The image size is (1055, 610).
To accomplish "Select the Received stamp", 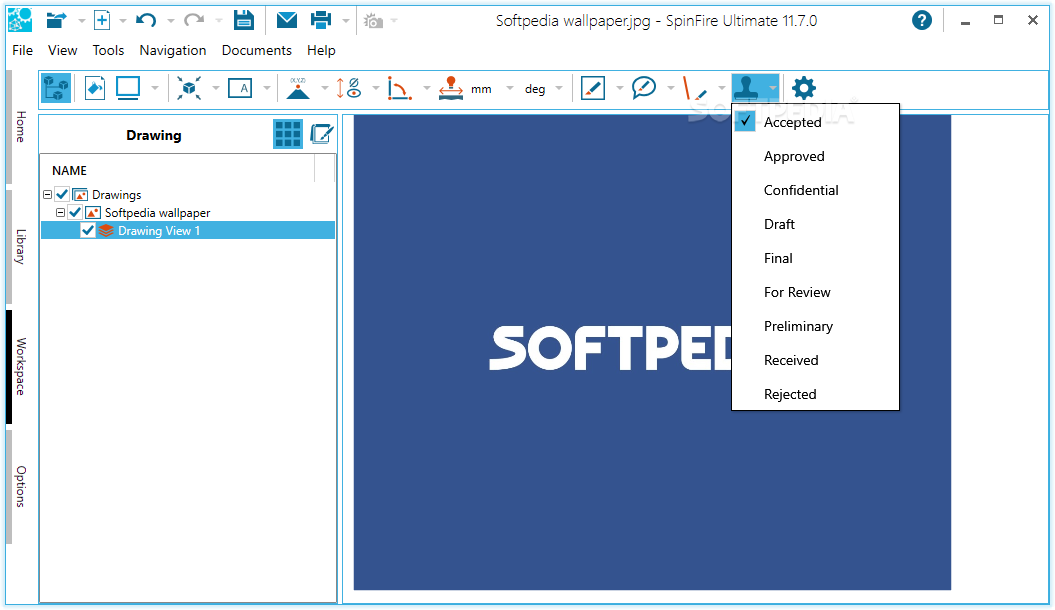I will (815, 360).
